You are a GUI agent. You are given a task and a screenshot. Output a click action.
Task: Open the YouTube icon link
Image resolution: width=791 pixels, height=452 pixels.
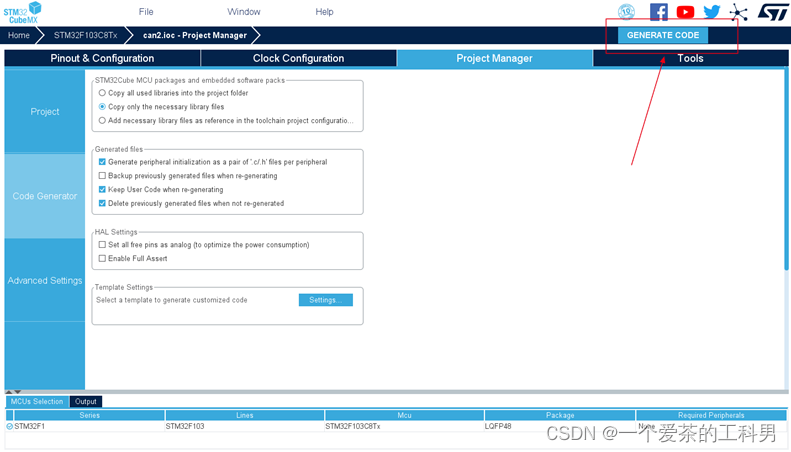click(x=685, y=12)
